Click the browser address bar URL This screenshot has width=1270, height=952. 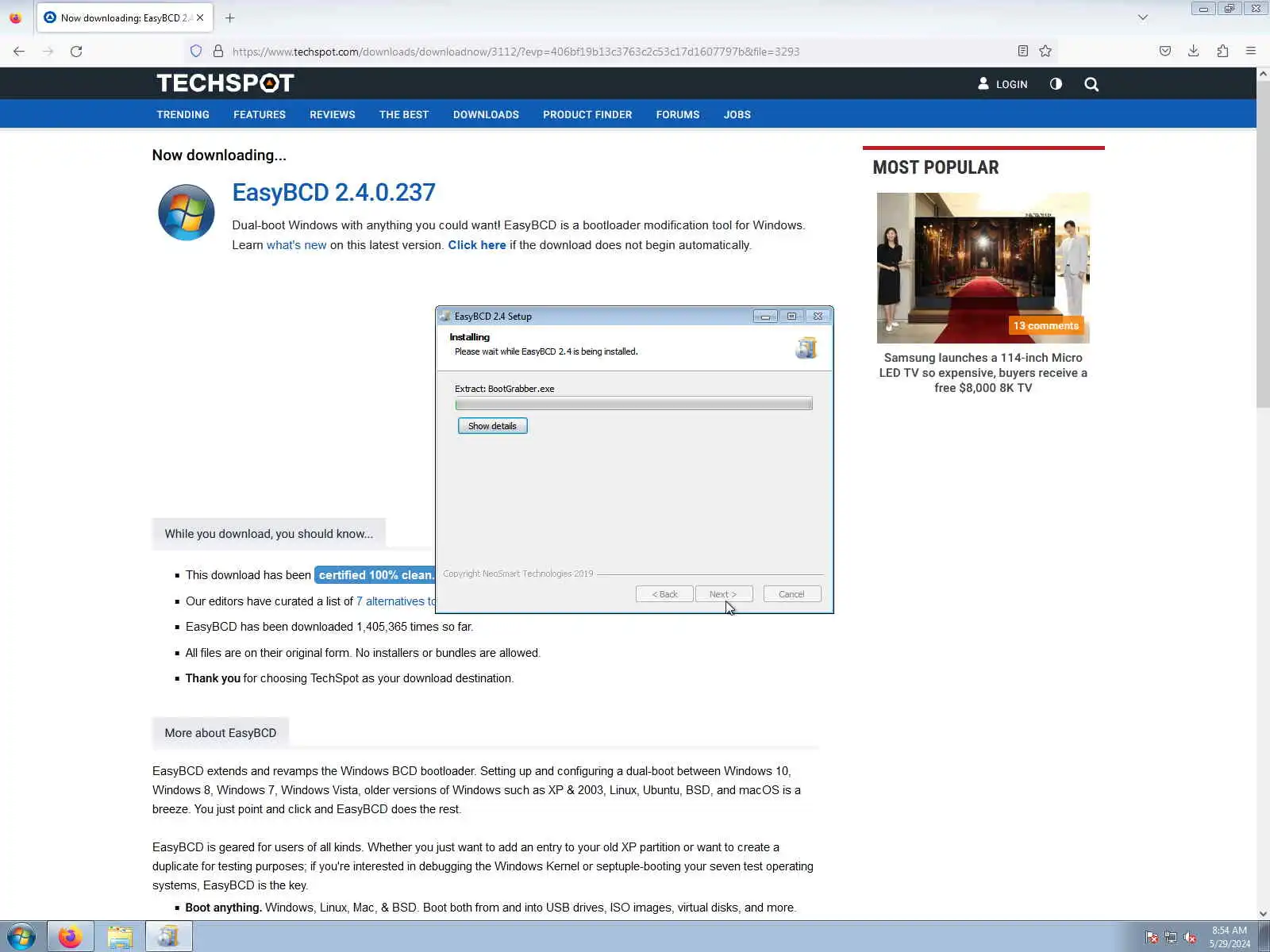pos(516,52)
